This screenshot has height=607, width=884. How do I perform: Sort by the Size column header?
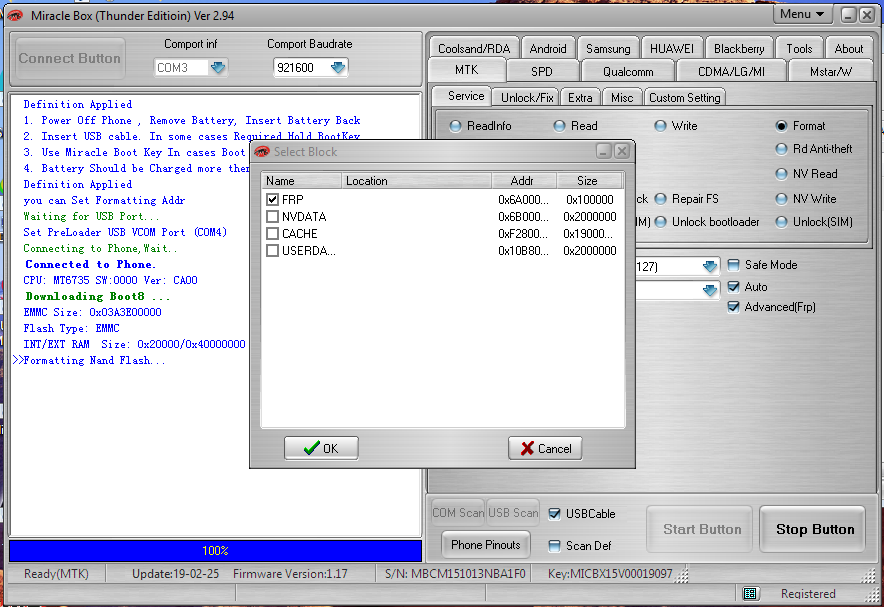(x=589, y=181)
